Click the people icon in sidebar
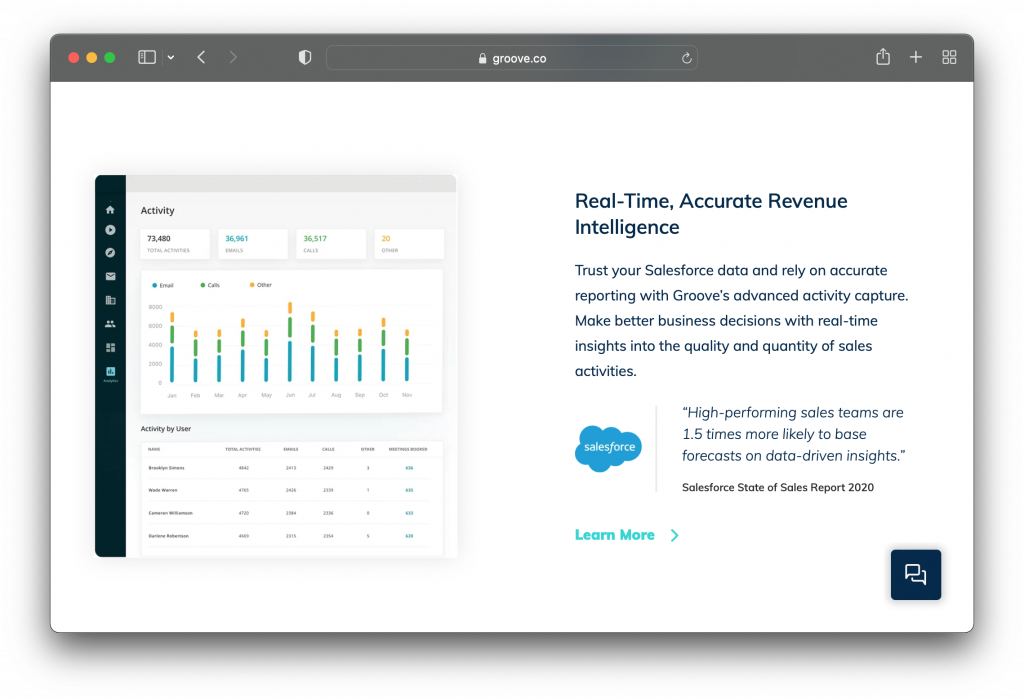 pyautogui.click(x=110, y=324)
